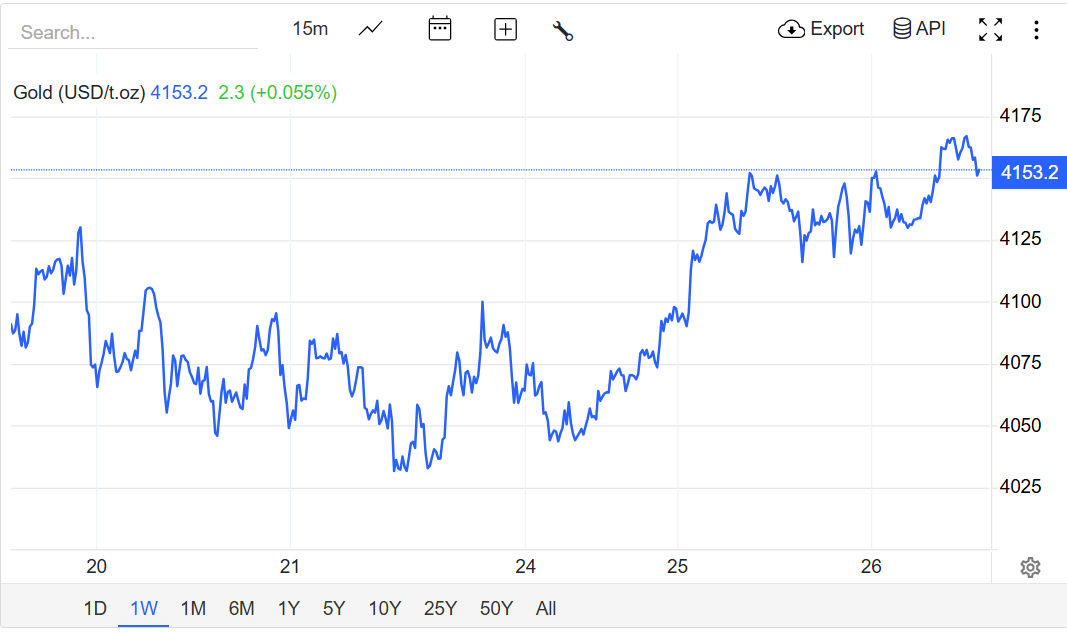Select the 1M time range
Screen dimensions: 1067x633
[193, 608]
